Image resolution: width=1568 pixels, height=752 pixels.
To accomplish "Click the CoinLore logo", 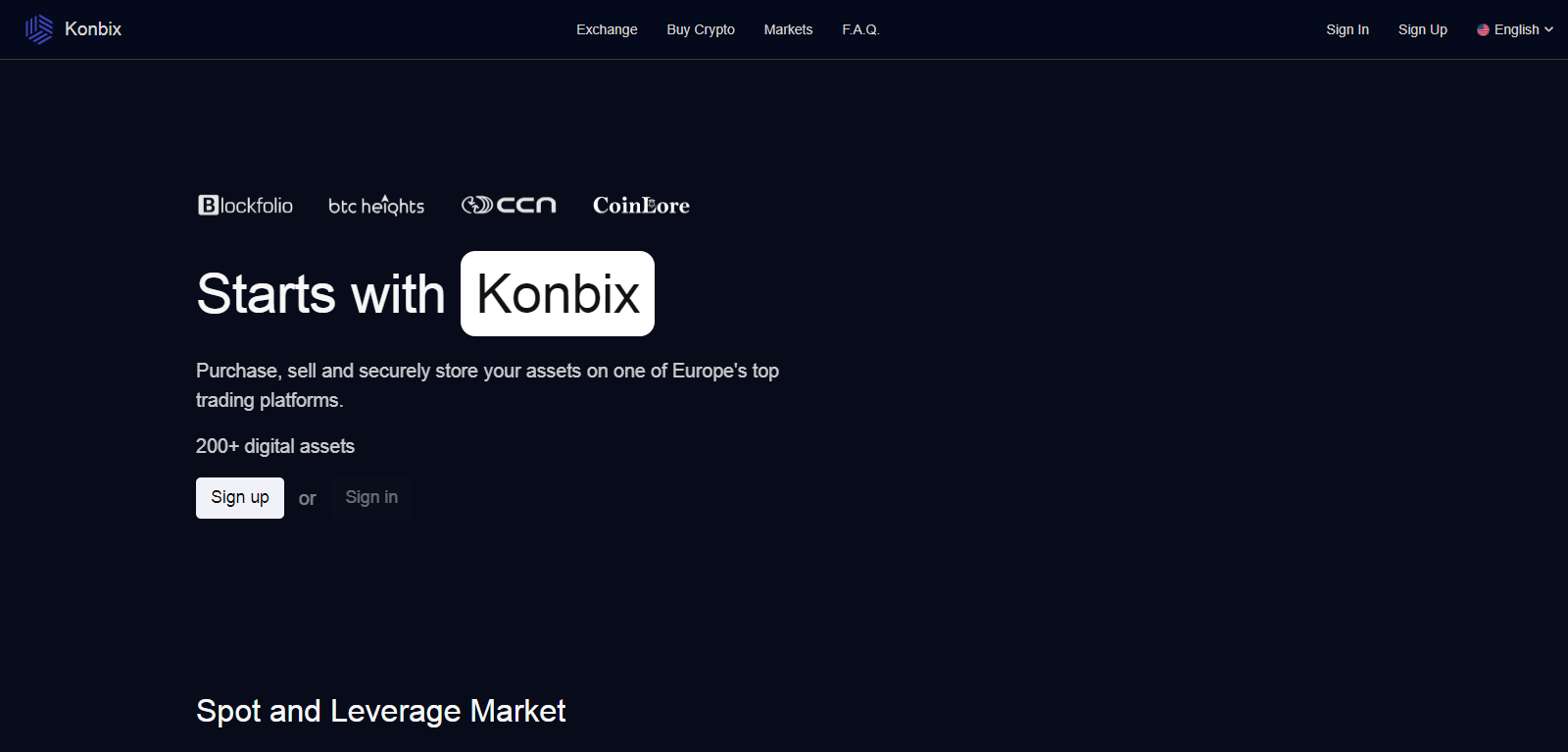I will point(641,205).
